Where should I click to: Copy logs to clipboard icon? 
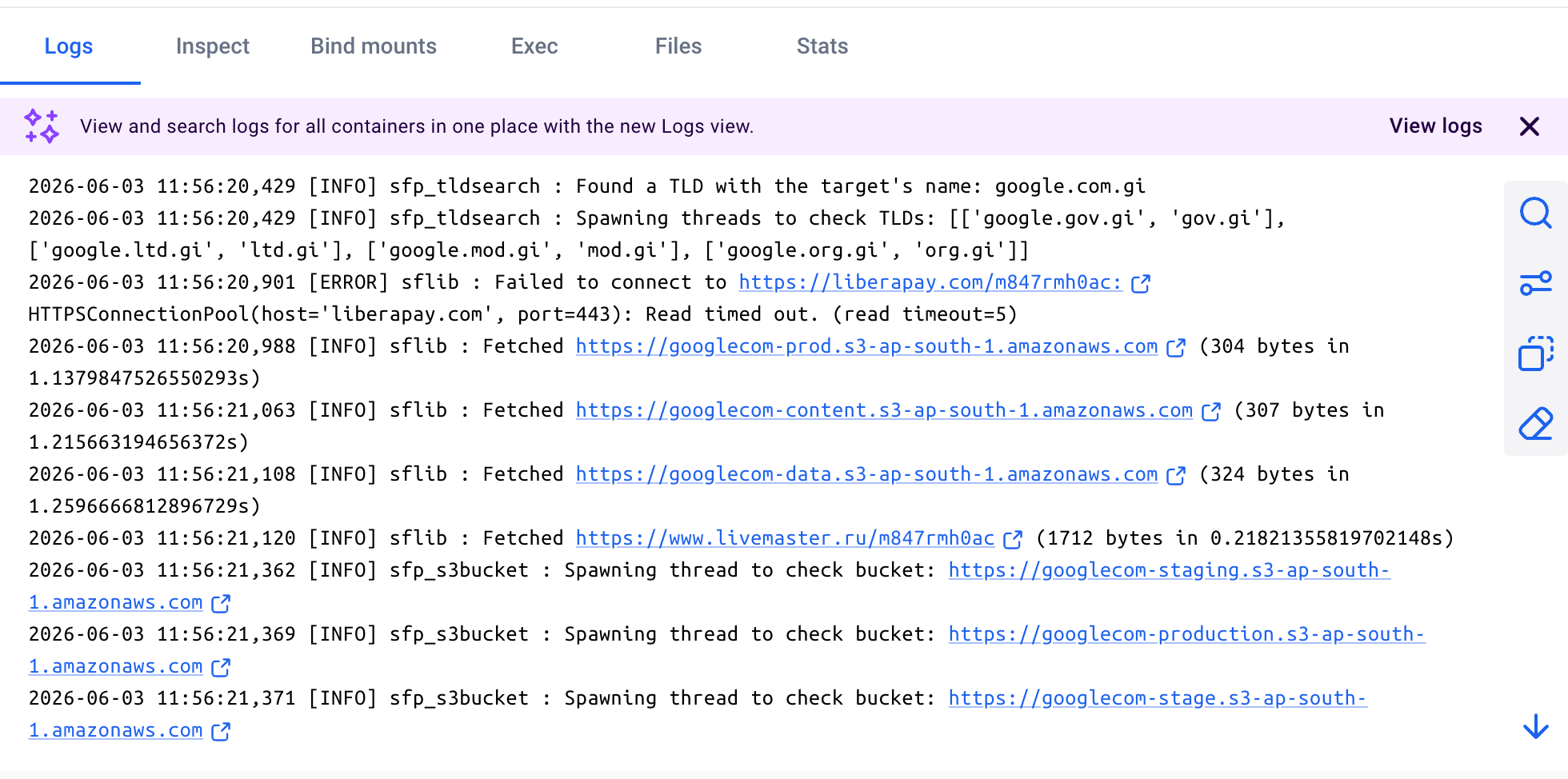point(1535,354)
